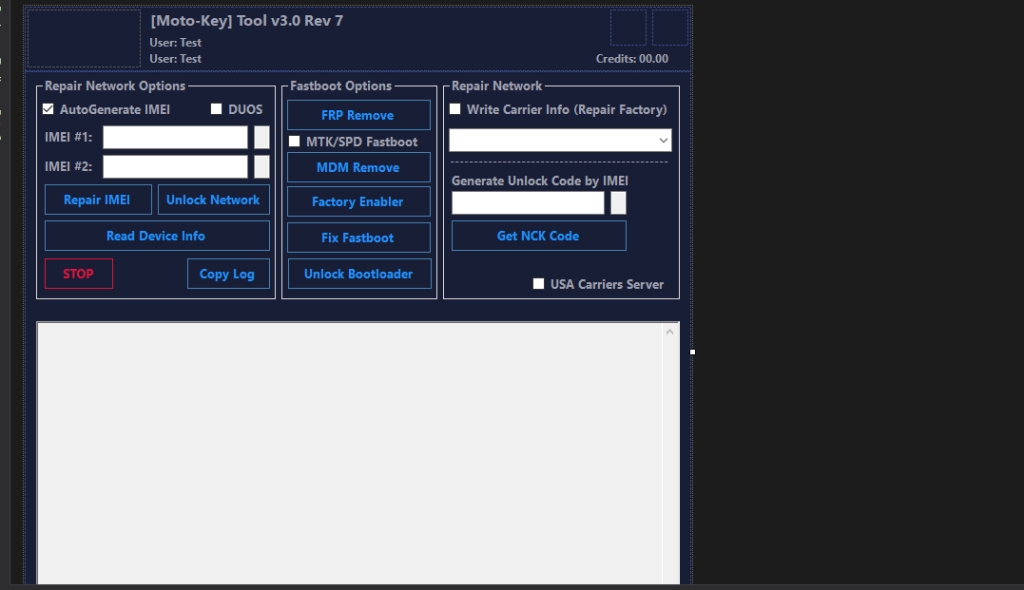Click the Repair IMEI button

(x=97, y=200)
